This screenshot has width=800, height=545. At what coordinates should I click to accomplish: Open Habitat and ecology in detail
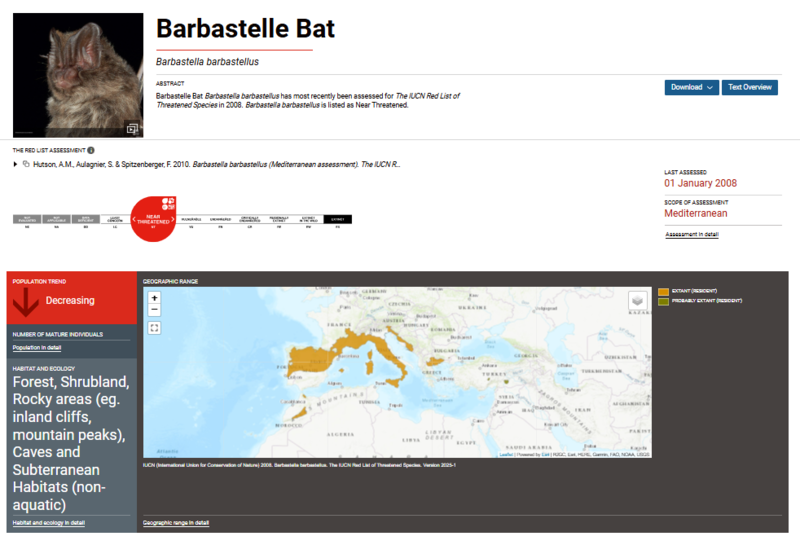pos(48,523)
